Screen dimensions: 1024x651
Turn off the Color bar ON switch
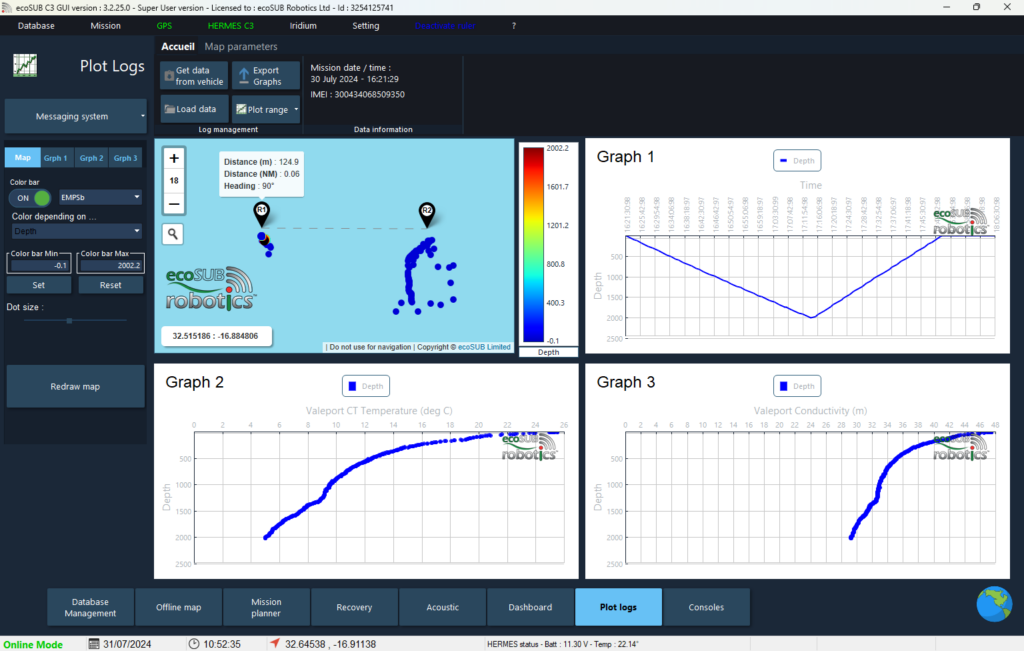[x=31, y=197]
